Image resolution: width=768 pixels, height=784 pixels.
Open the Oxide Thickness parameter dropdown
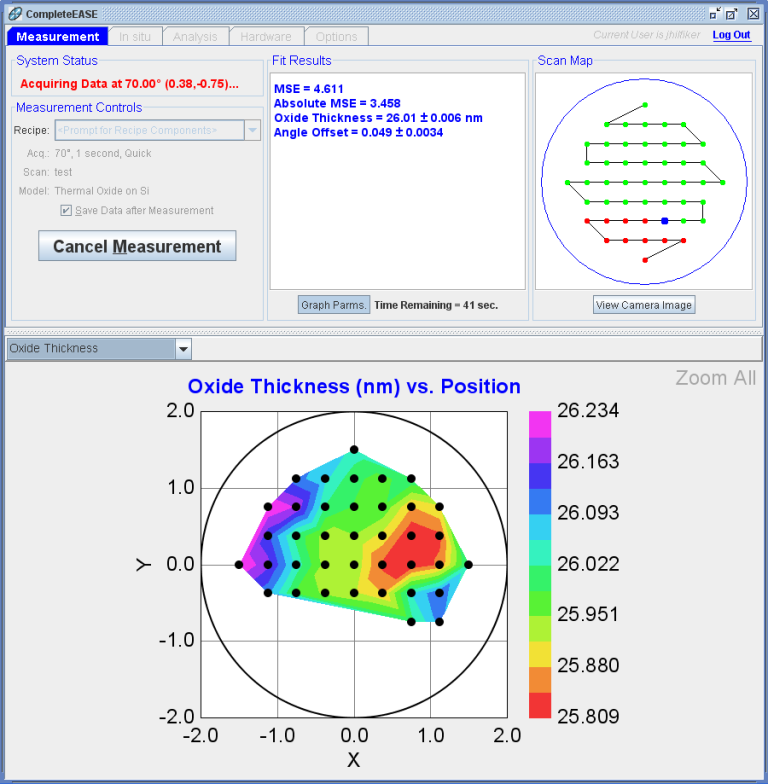[x=184, y=348]
